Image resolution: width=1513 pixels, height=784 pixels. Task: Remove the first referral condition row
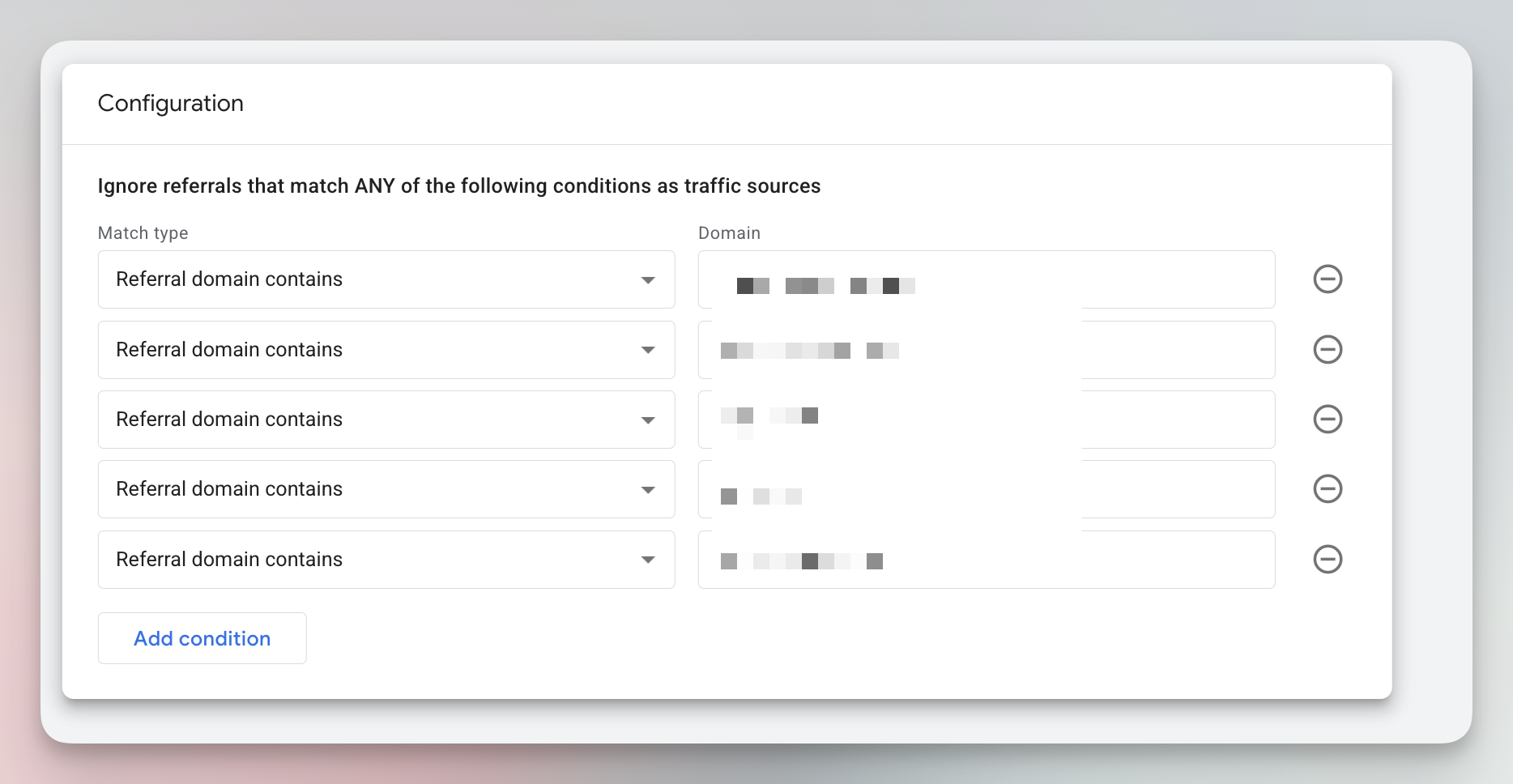1328,279
